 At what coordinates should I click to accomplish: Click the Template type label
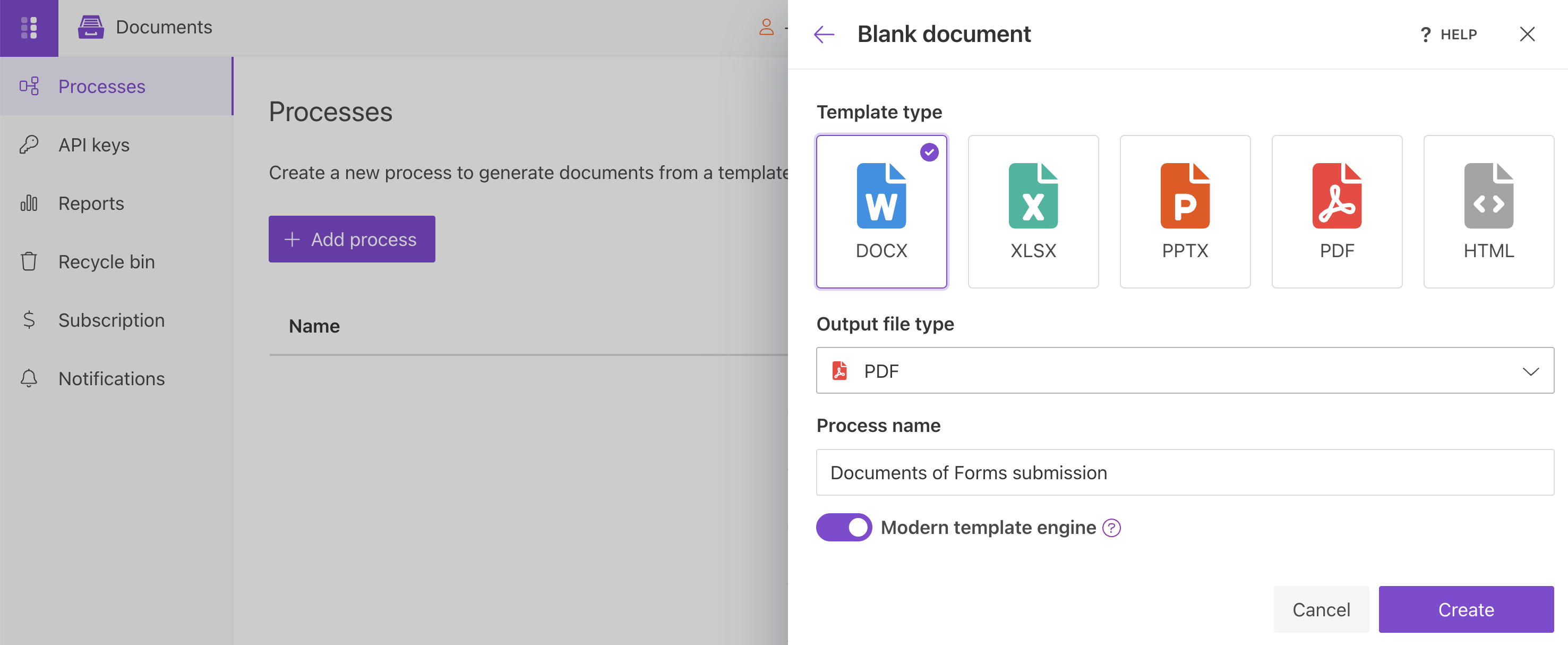[879, 112]
